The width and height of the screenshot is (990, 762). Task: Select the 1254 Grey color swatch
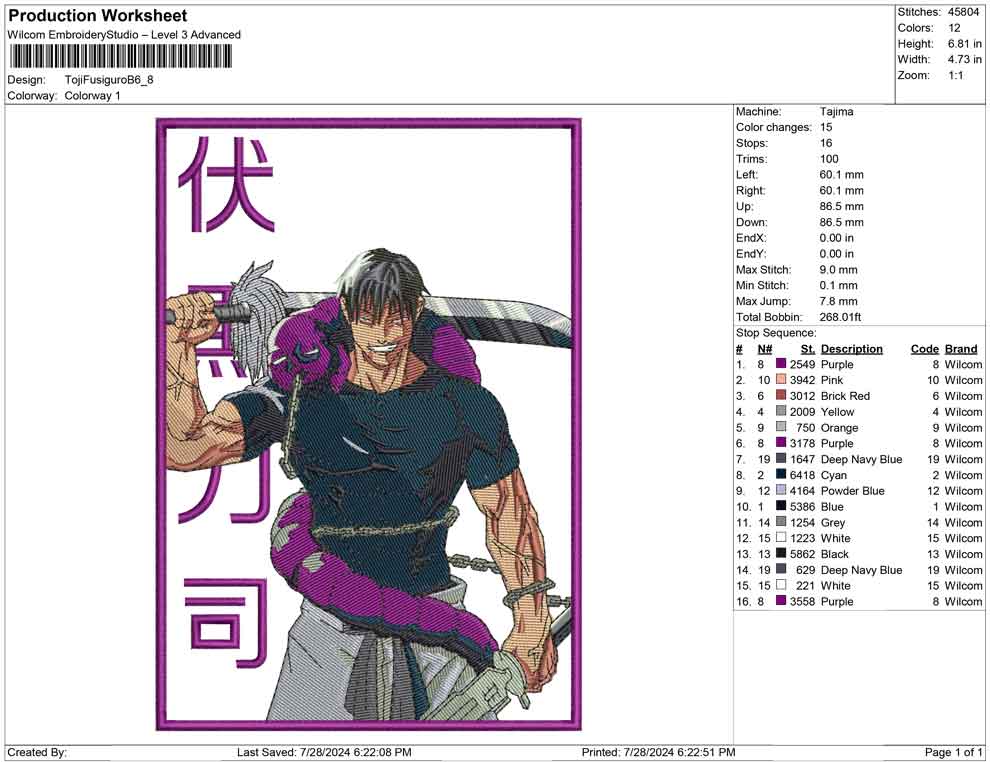tap(781, 521)
